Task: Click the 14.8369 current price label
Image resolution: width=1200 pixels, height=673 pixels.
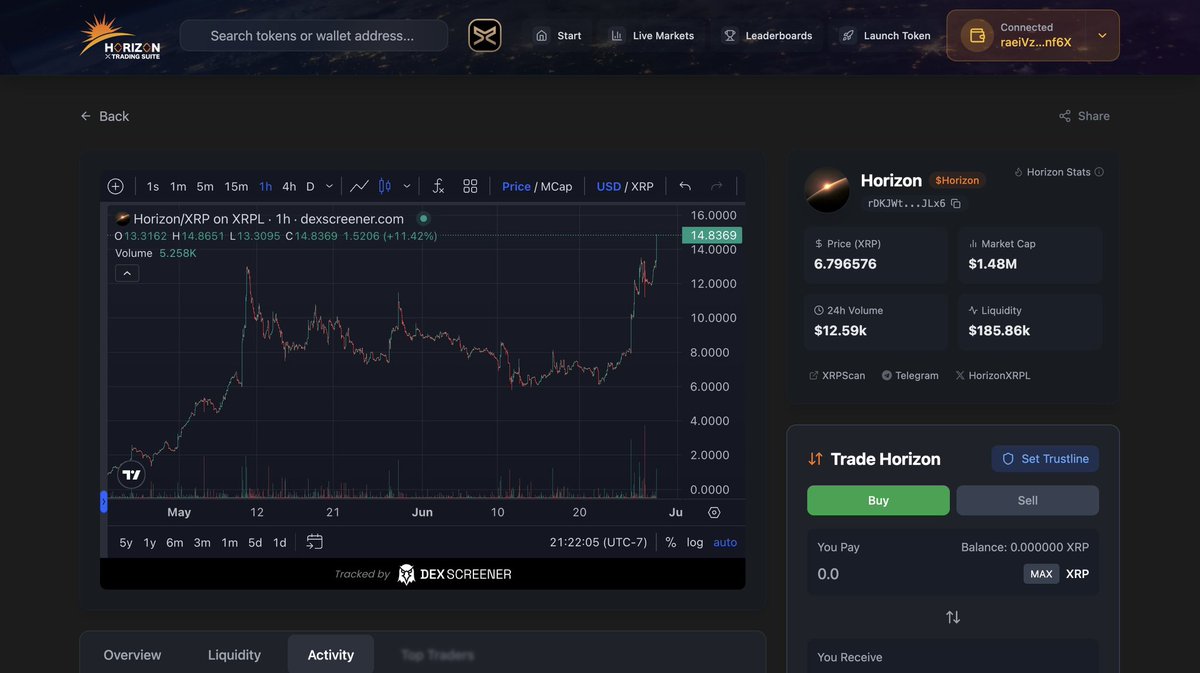Action: pos(710,235)
